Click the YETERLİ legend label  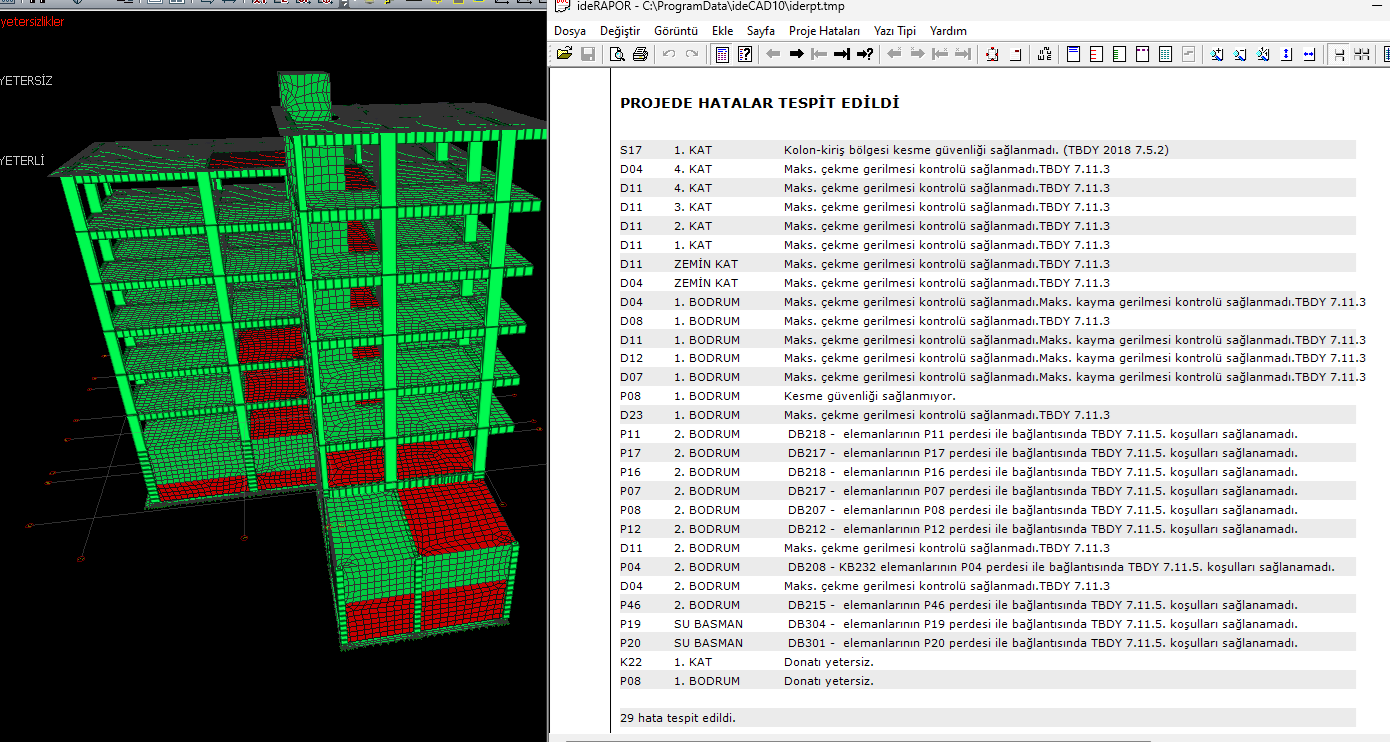tap(23, 160)
